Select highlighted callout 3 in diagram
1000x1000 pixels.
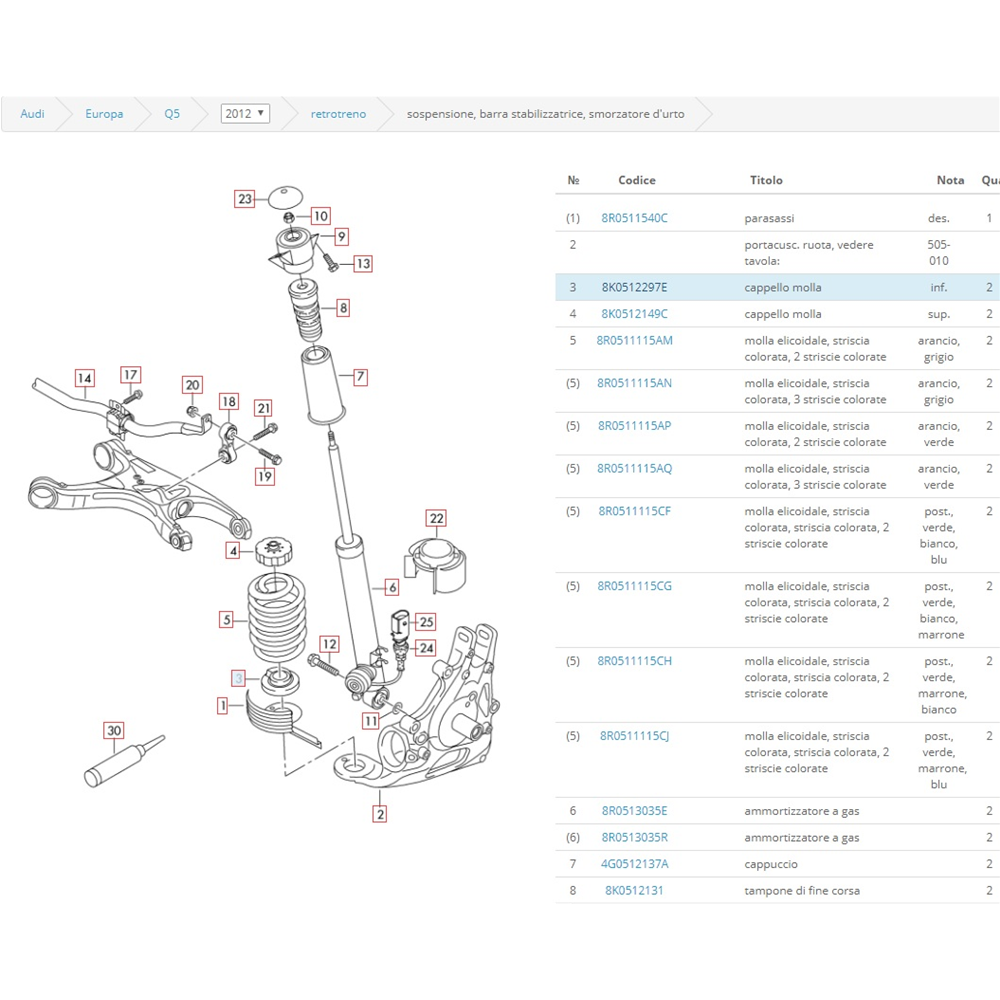(239, 678)
